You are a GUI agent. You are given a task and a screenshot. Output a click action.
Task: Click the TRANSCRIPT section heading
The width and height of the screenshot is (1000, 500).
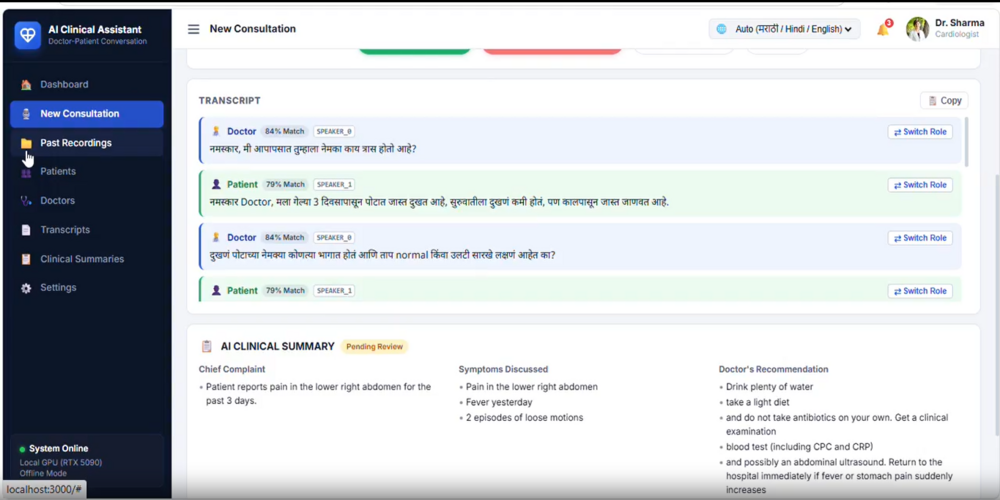pyautogui.click(x=230, y=101)
